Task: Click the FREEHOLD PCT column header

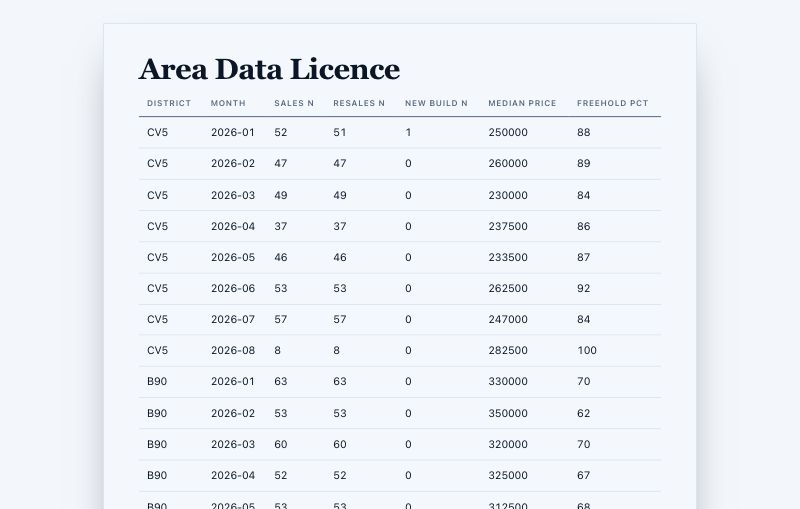Action: (612, 103)
